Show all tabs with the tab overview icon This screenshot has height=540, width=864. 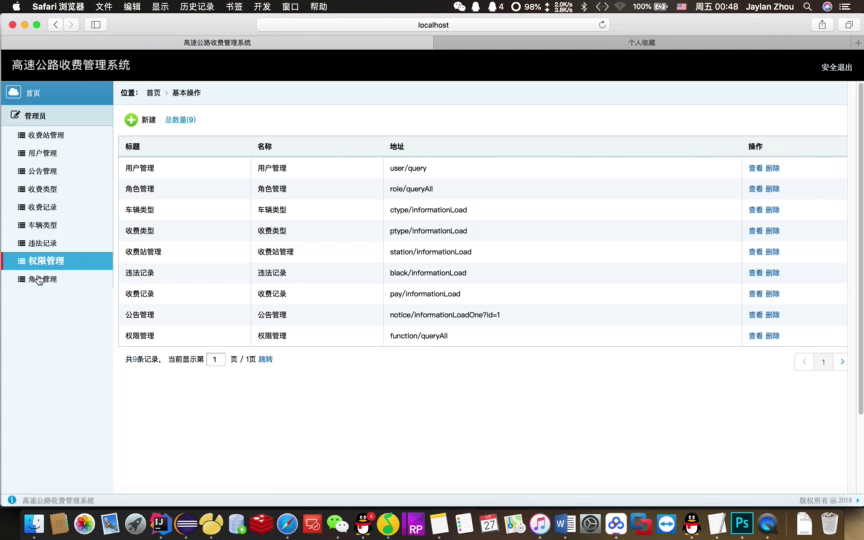[849, 24]
